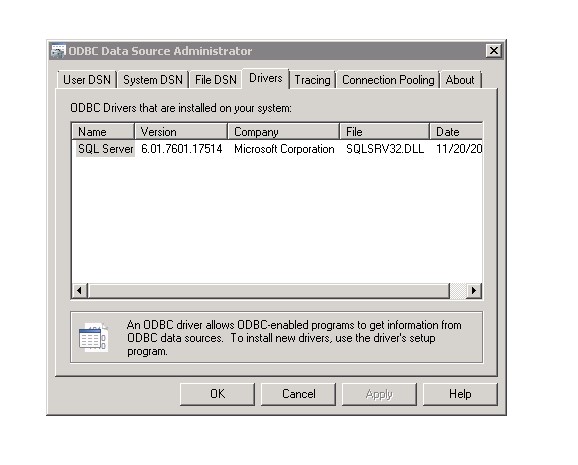Image resolution: width=578 pixels, height=465 pixels.
Task: Open the System DSN tab
Action: pos(153,80)
